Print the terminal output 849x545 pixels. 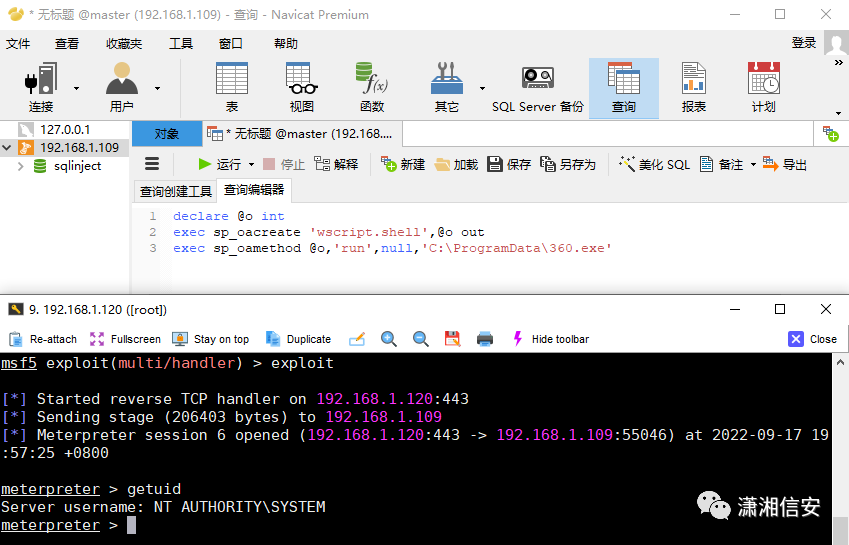(485, 339)
